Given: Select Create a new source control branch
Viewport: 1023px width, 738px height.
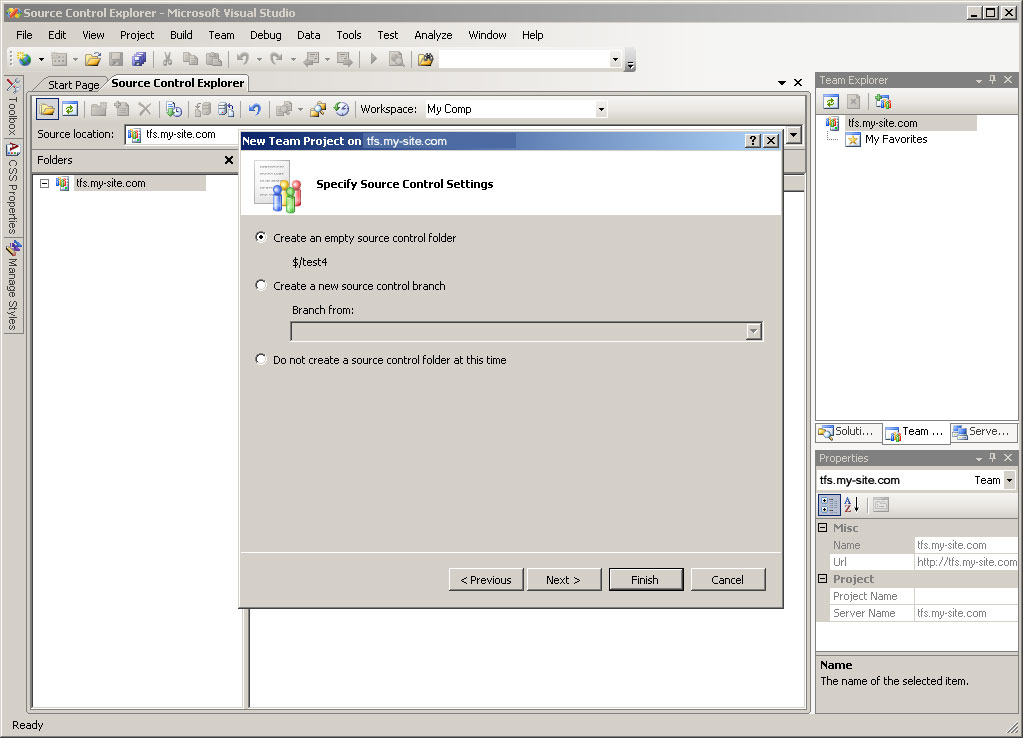Looking at the screenshot, I should [x=261, y=285].
